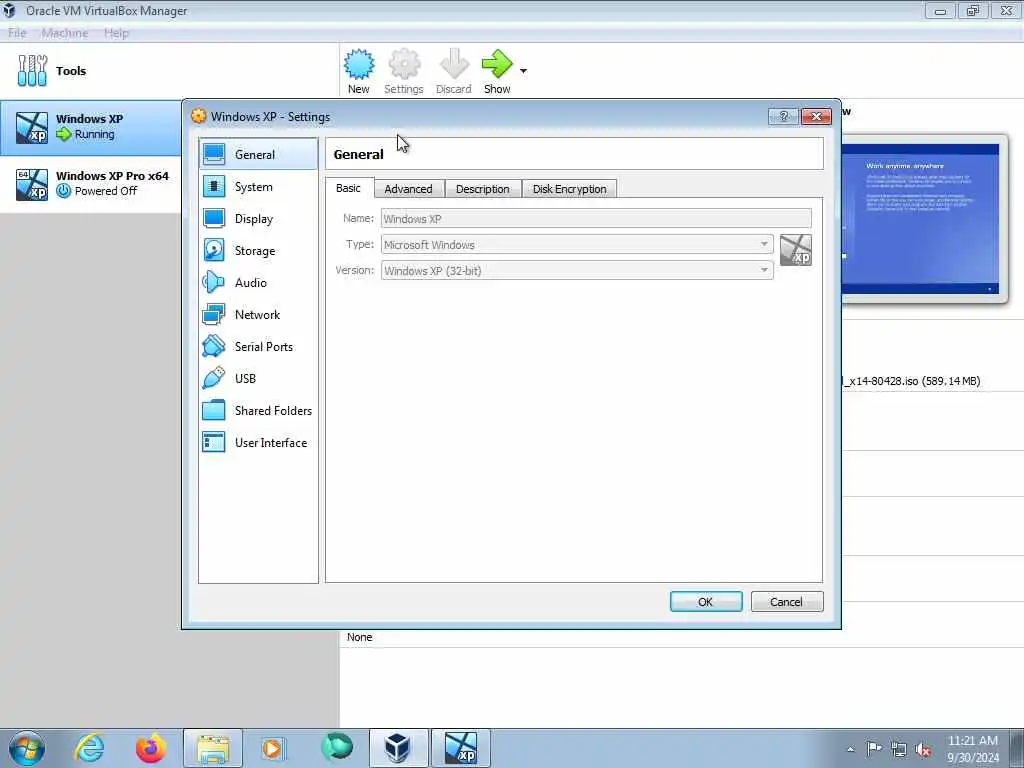1024x768 pixels.
Task: Open the Show button dropdown arrow
Action: coord(523,71)
